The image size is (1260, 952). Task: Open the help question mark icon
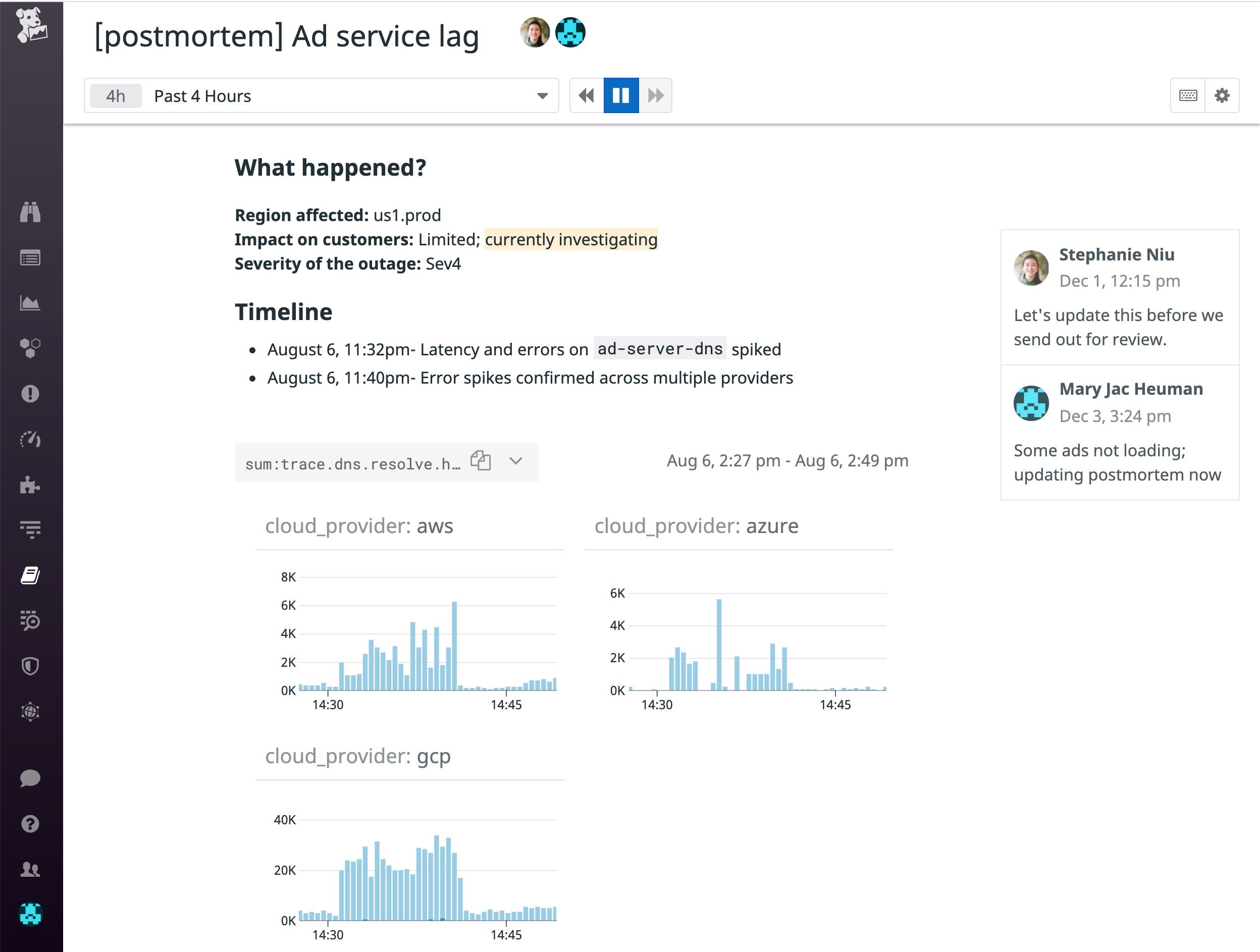(30, 824)
